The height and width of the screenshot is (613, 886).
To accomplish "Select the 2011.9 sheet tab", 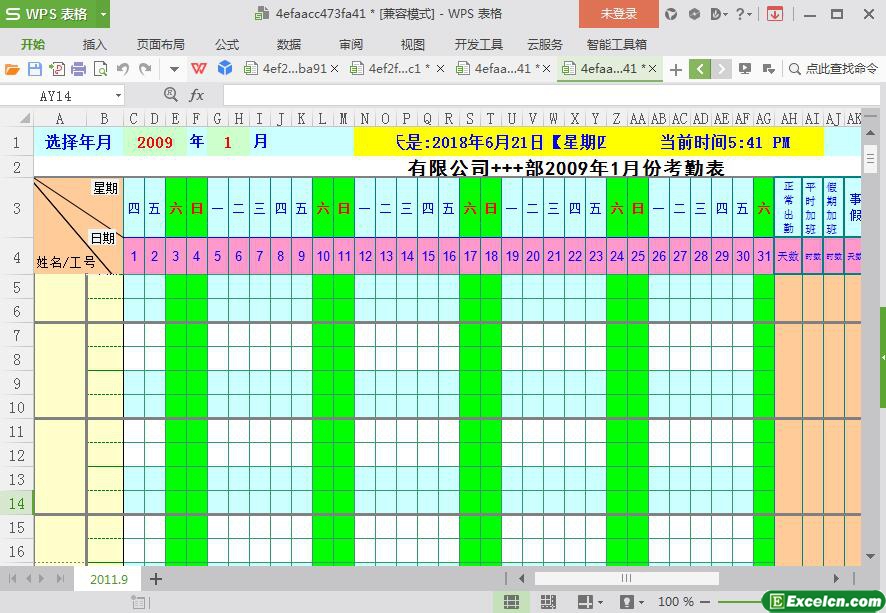I will tap(109, 578).
